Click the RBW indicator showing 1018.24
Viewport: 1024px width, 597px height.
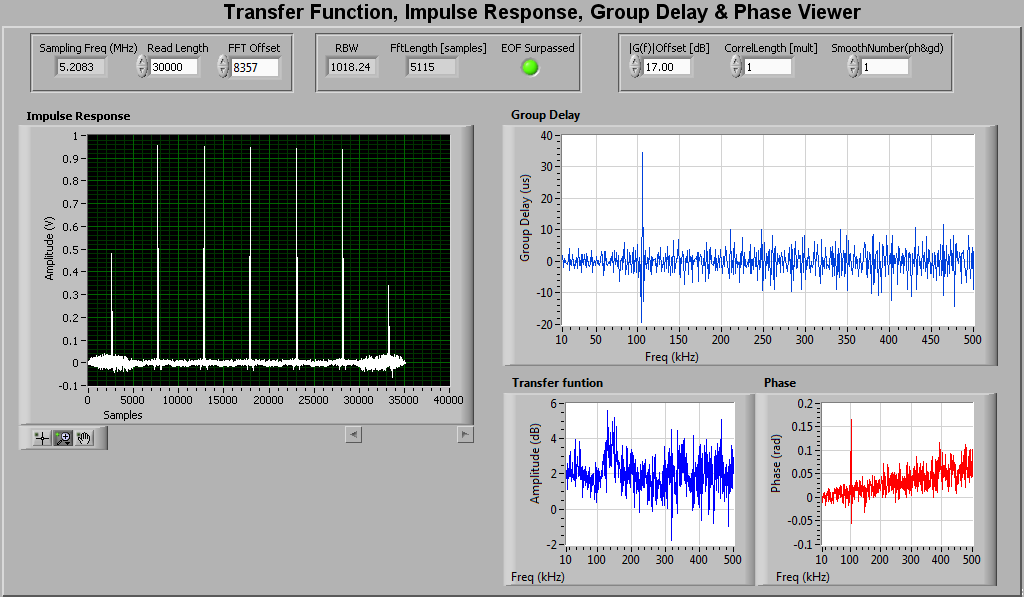click(x=352, y=67)
